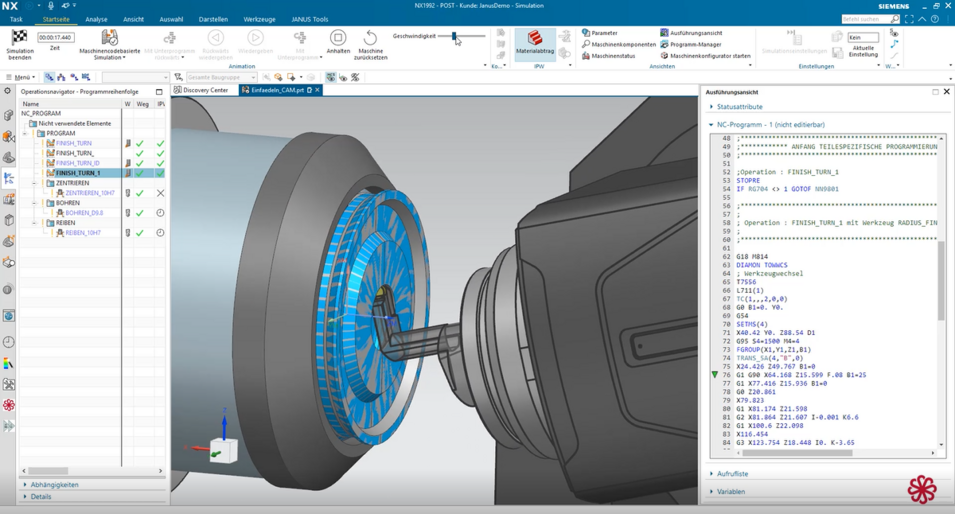Open Maschinenkomponenten view

619,44
